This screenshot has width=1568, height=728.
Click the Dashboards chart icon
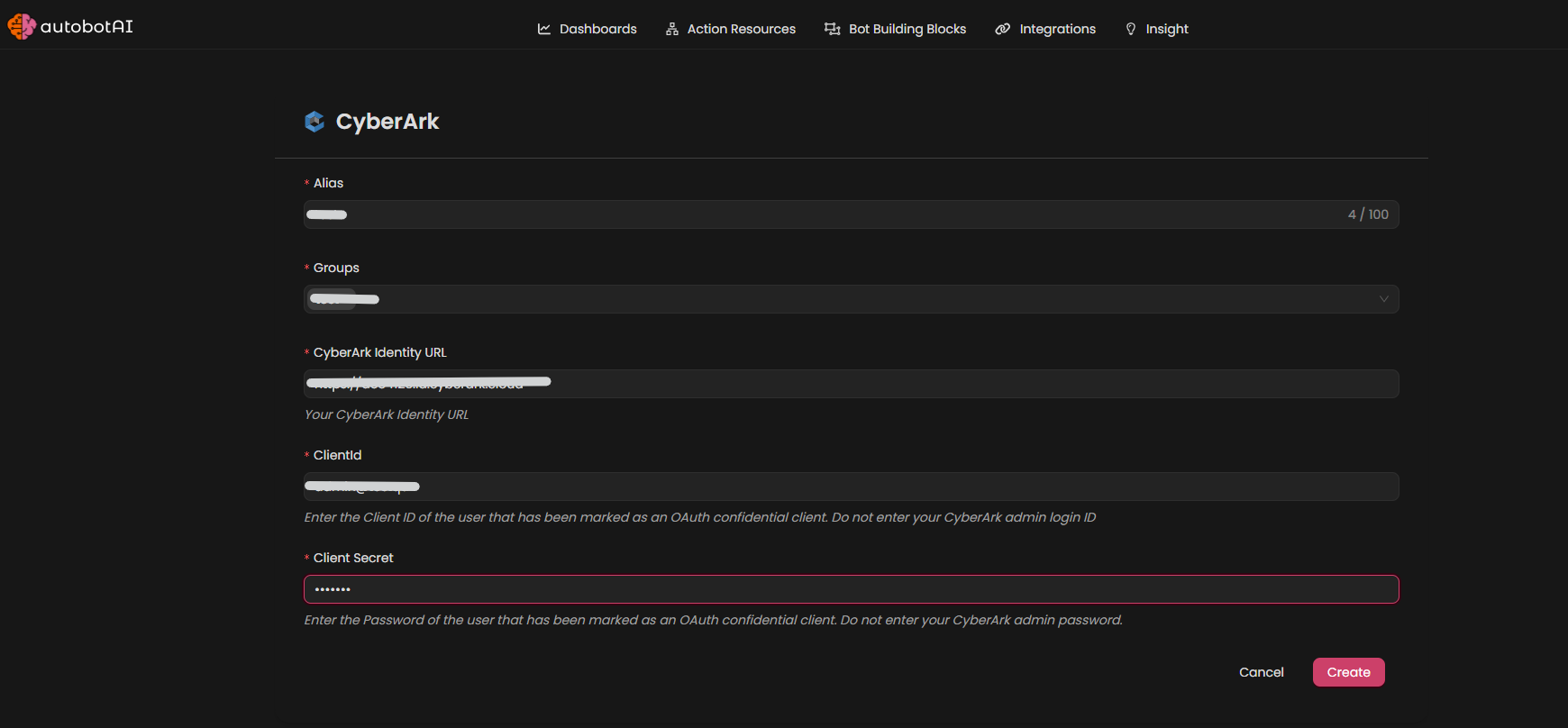pyautogui.click(x=544, y=29)
